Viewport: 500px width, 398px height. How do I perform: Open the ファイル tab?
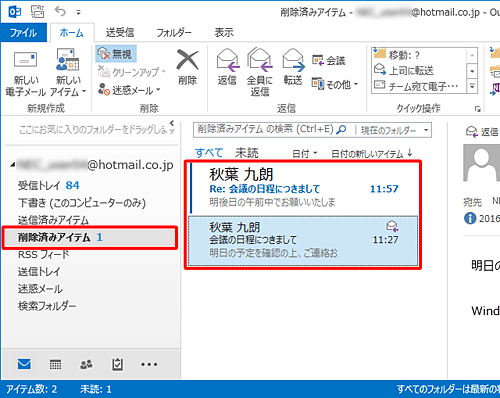tap(23, 33)
